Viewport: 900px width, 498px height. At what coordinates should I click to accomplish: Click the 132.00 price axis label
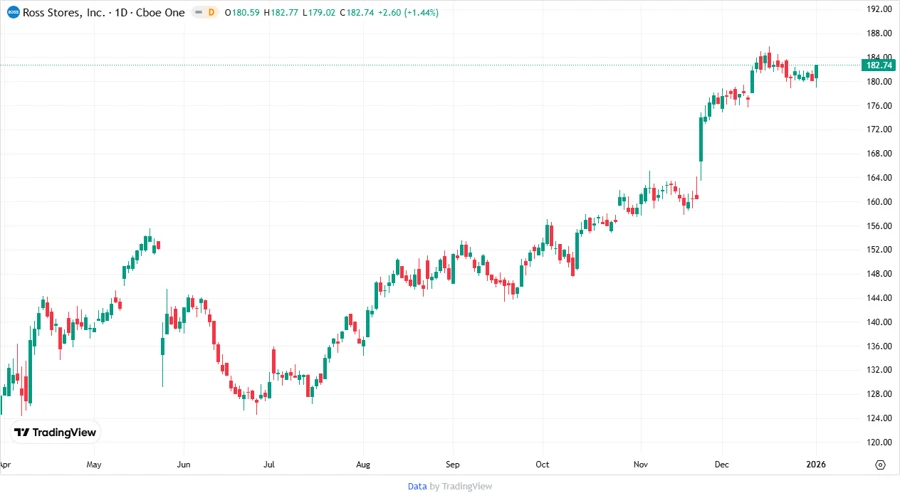point(879,369)
